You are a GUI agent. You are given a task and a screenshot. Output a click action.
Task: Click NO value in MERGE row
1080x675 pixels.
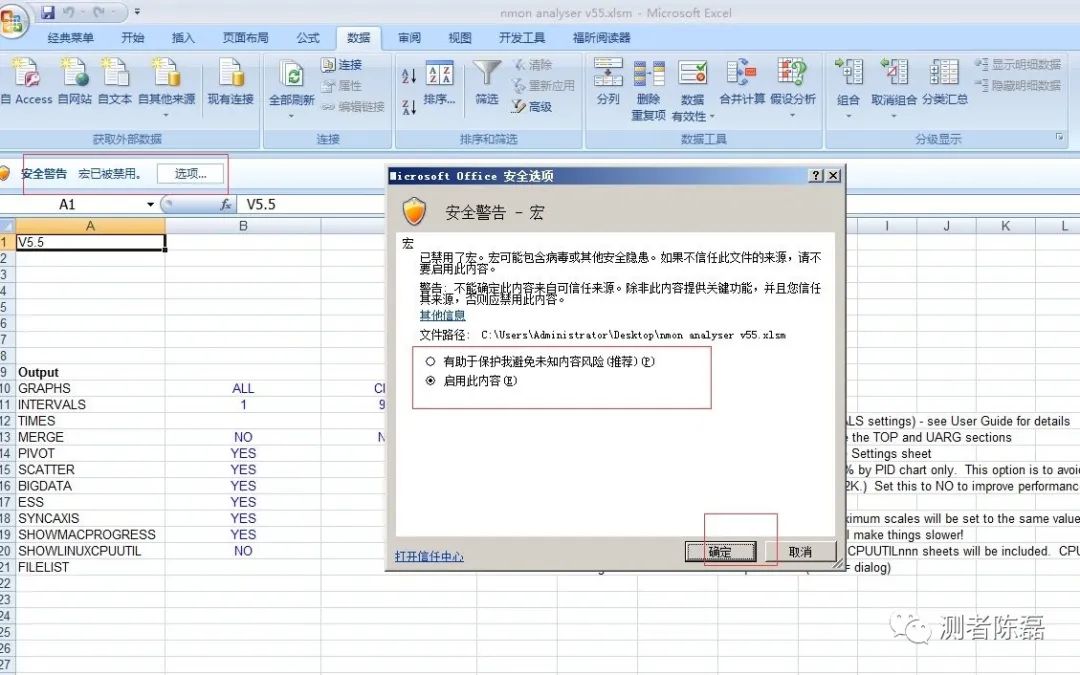coord(243,437)
